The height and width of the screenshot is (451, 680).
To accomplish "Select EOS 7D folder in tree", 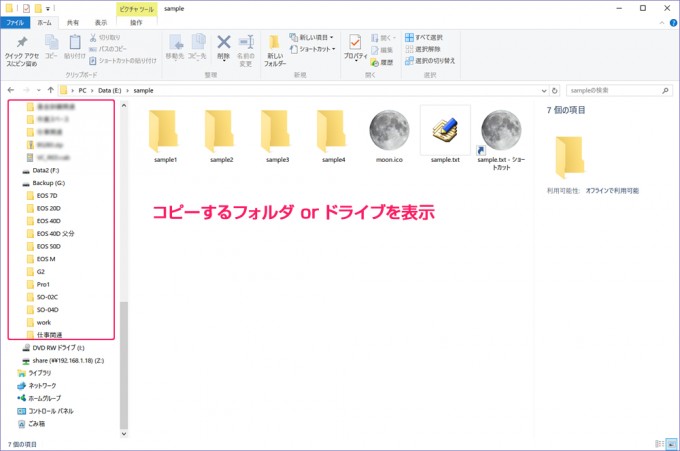I will 42,196.
